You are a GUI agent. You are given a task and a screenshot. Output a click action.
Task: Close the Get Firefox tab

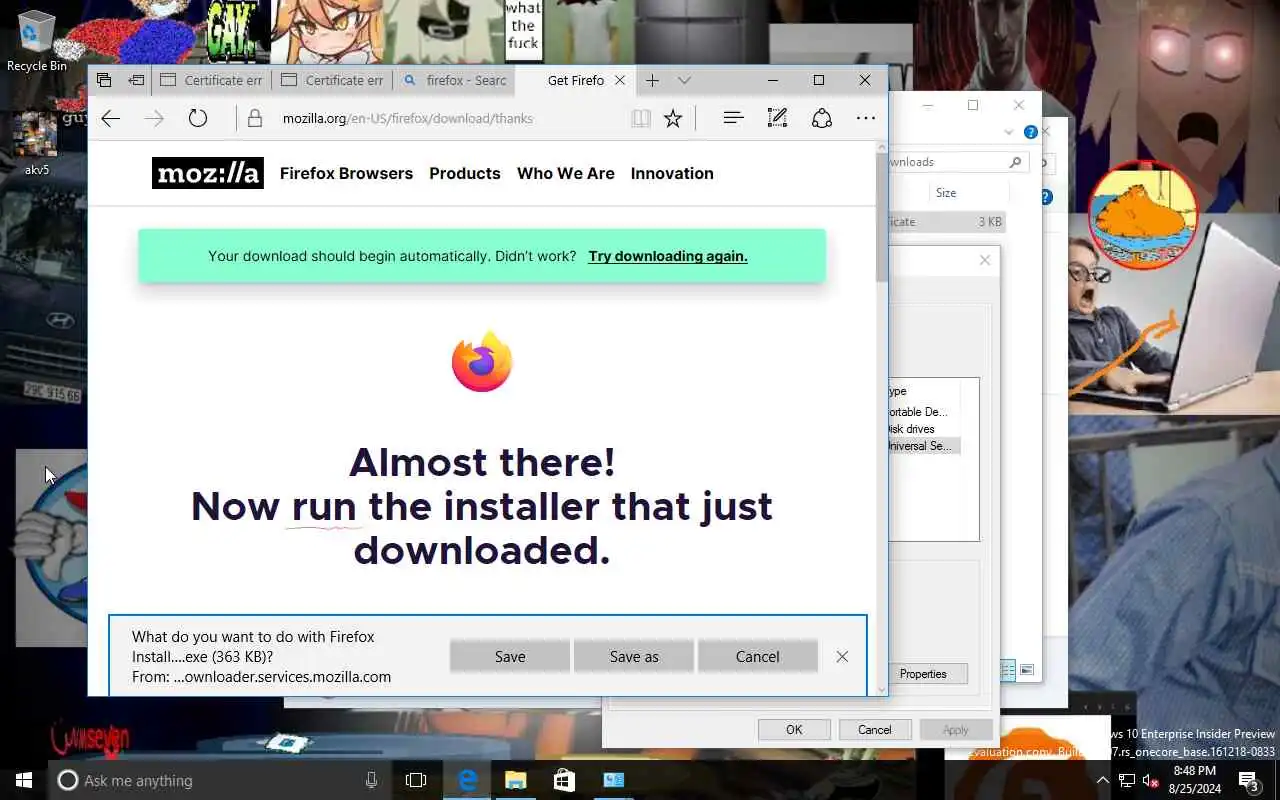(620, 80)
